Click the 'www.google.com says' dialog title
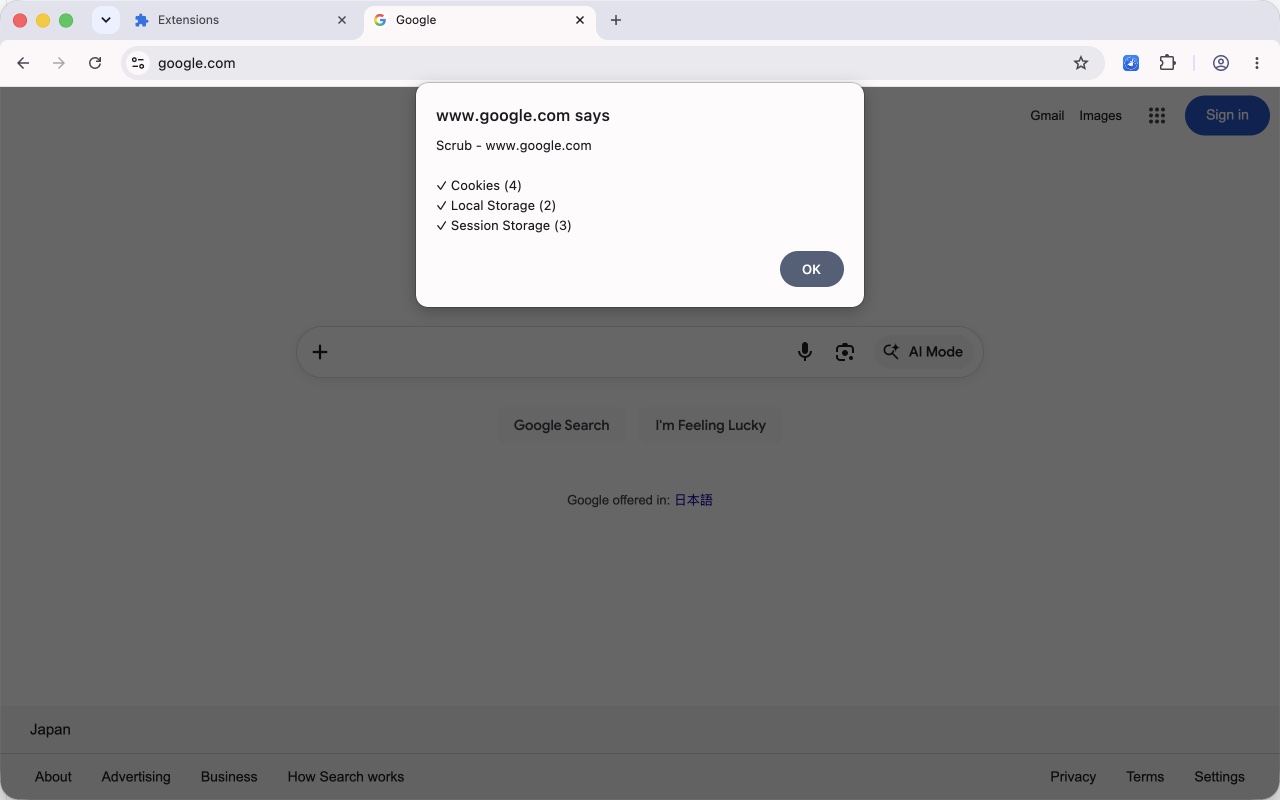1280x800 pixels. pyautogui.click(x=523, y=116)
